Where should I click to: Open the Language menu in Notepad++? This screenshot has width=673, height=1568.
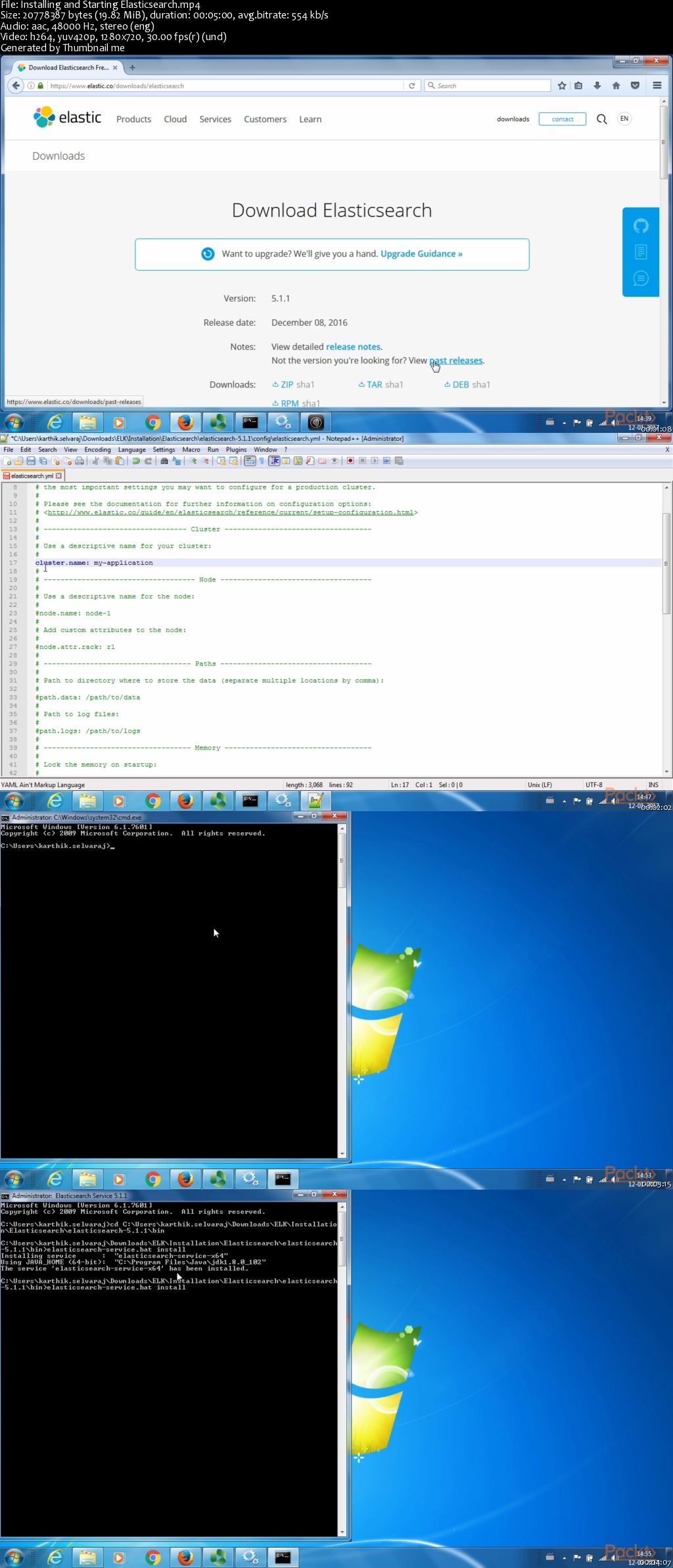[x=131, y=450]
